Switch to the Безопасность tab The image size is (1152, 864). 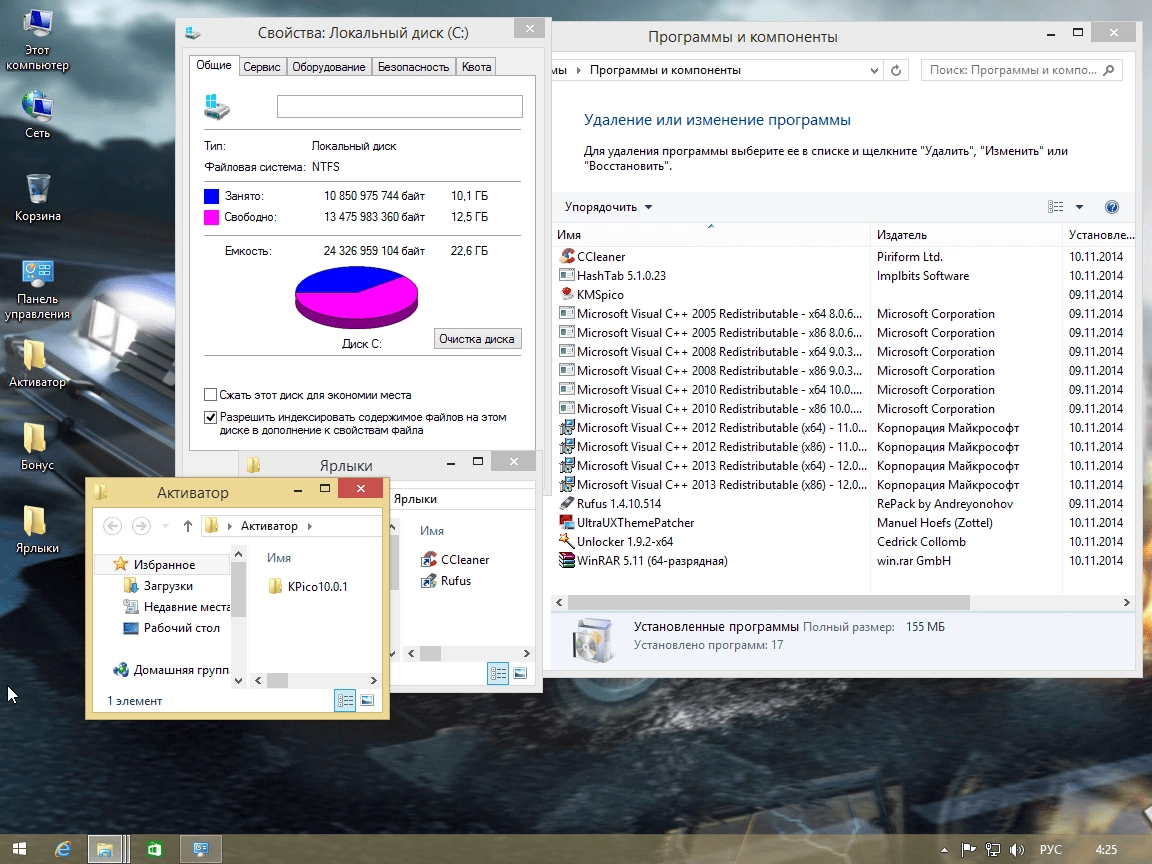coord(413,67)
